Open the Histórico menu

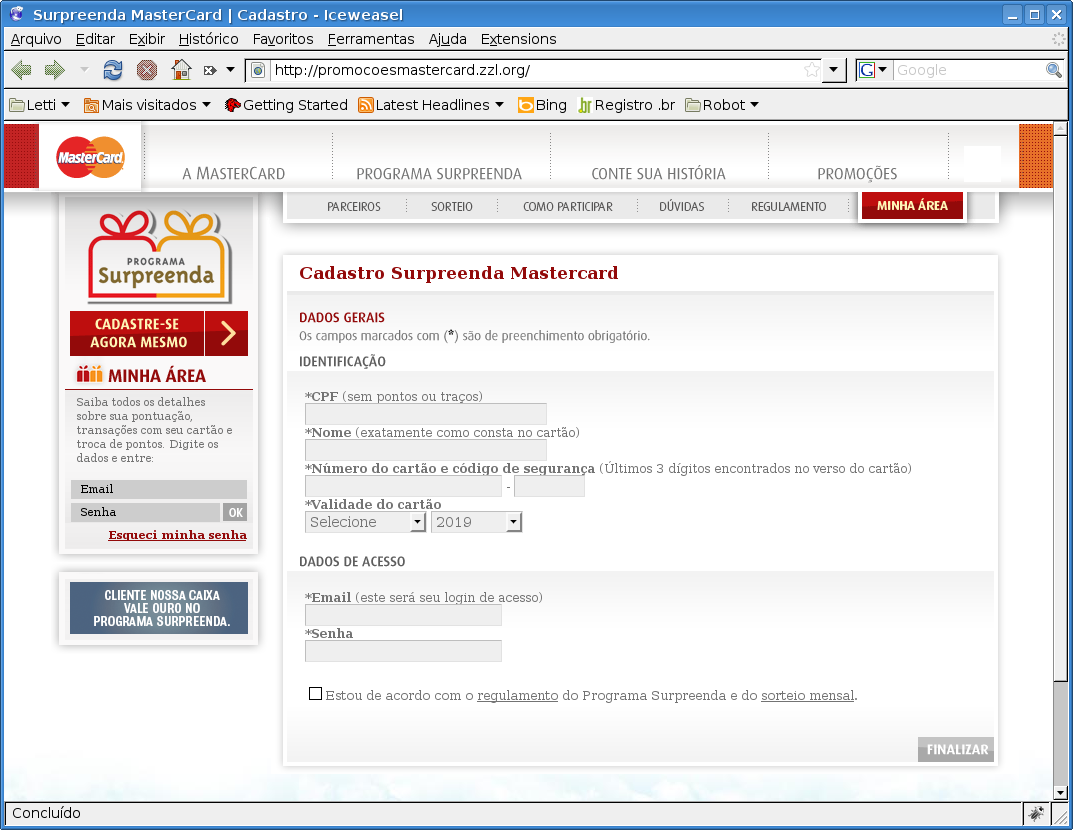pyautogui.click(x=209, y=39)
